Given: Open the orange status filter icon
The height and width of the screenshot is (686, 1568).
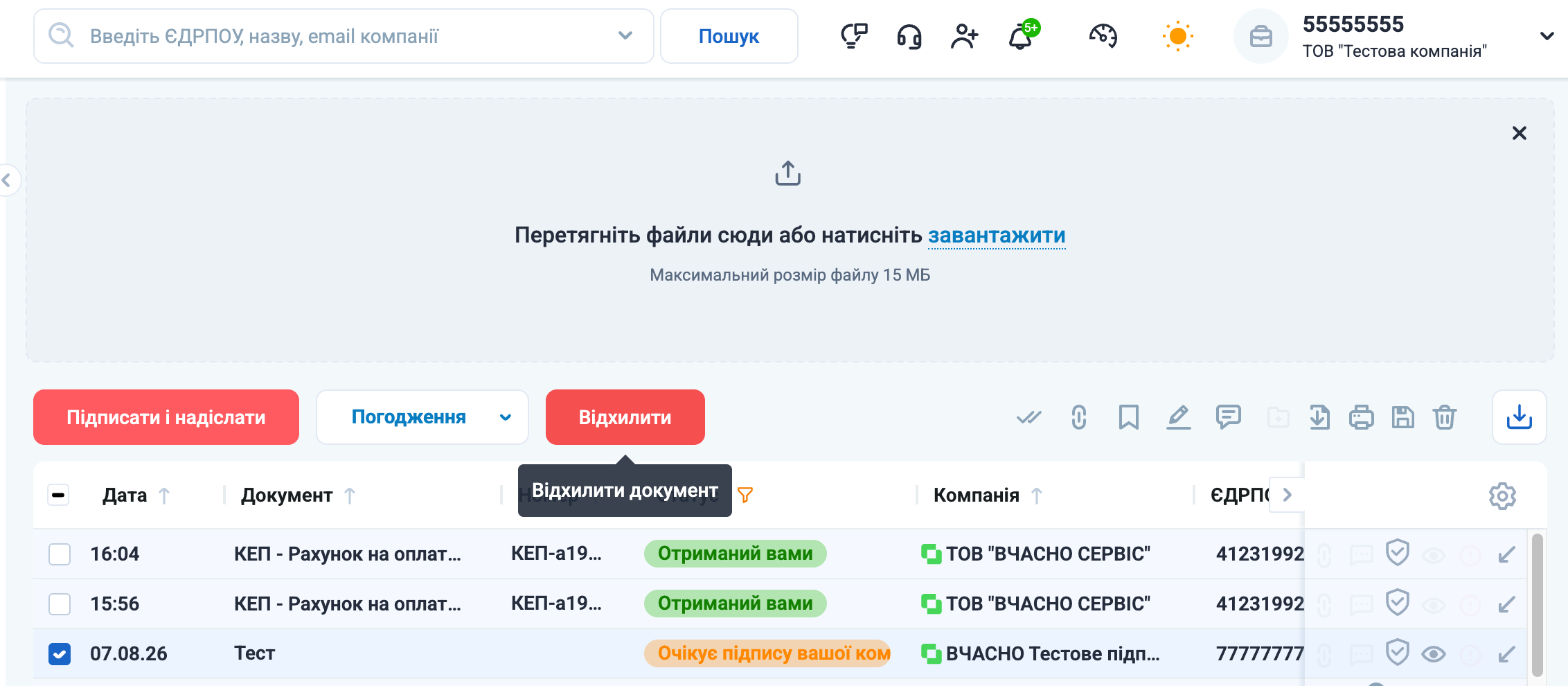Looking at the screenshot, I should pyautogui.click(x=745, y=495).
